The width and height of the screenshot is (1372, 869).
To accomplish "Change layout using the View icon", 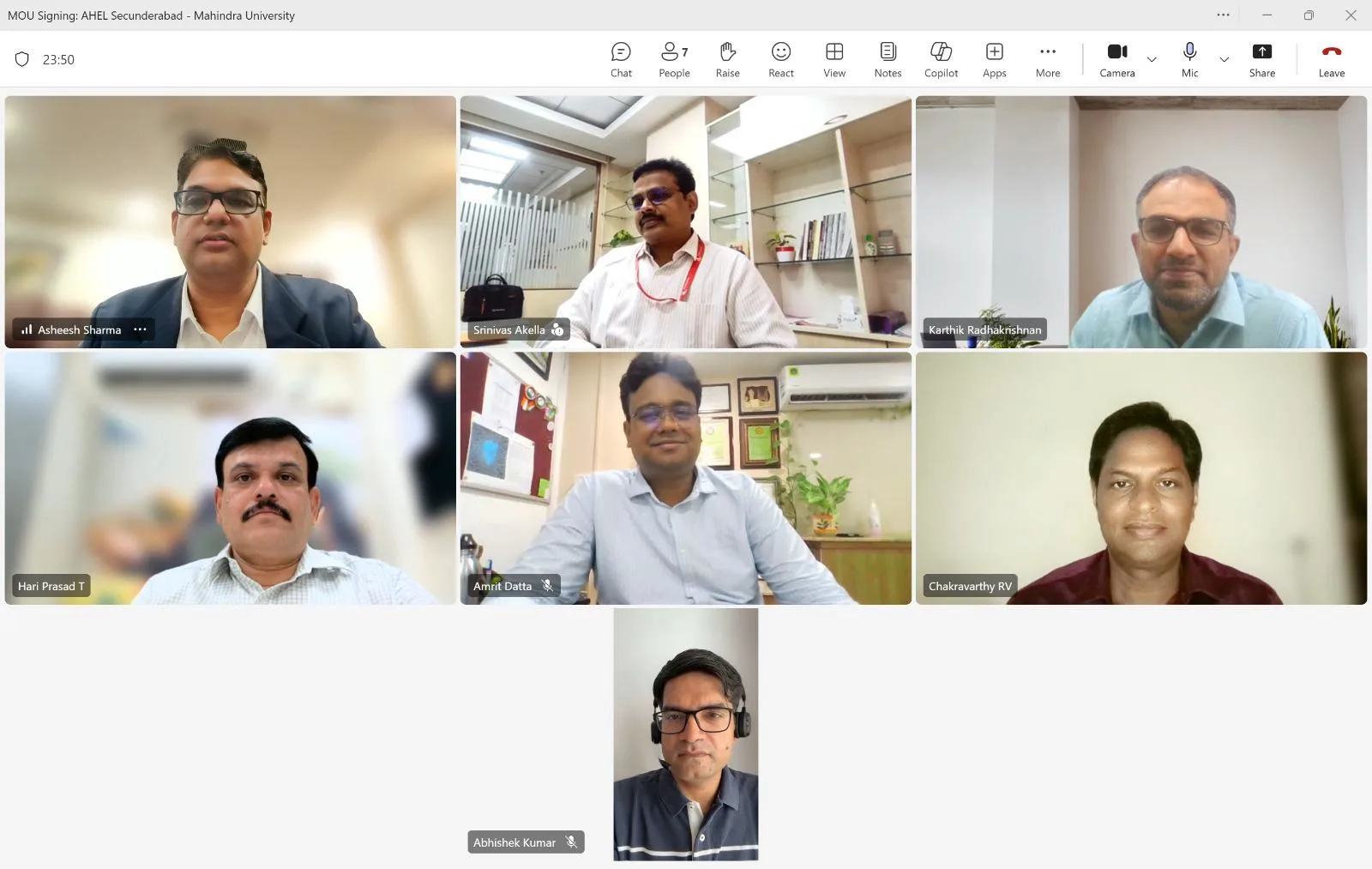I will coord(834,60).
